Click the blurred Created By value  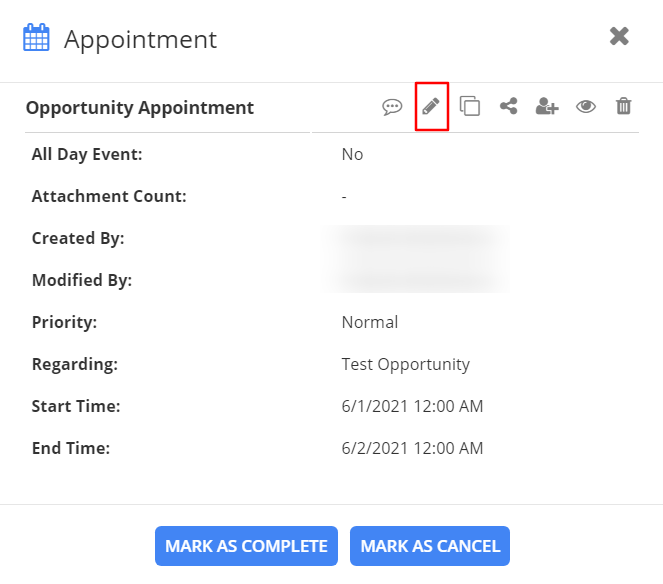(415, 240)
